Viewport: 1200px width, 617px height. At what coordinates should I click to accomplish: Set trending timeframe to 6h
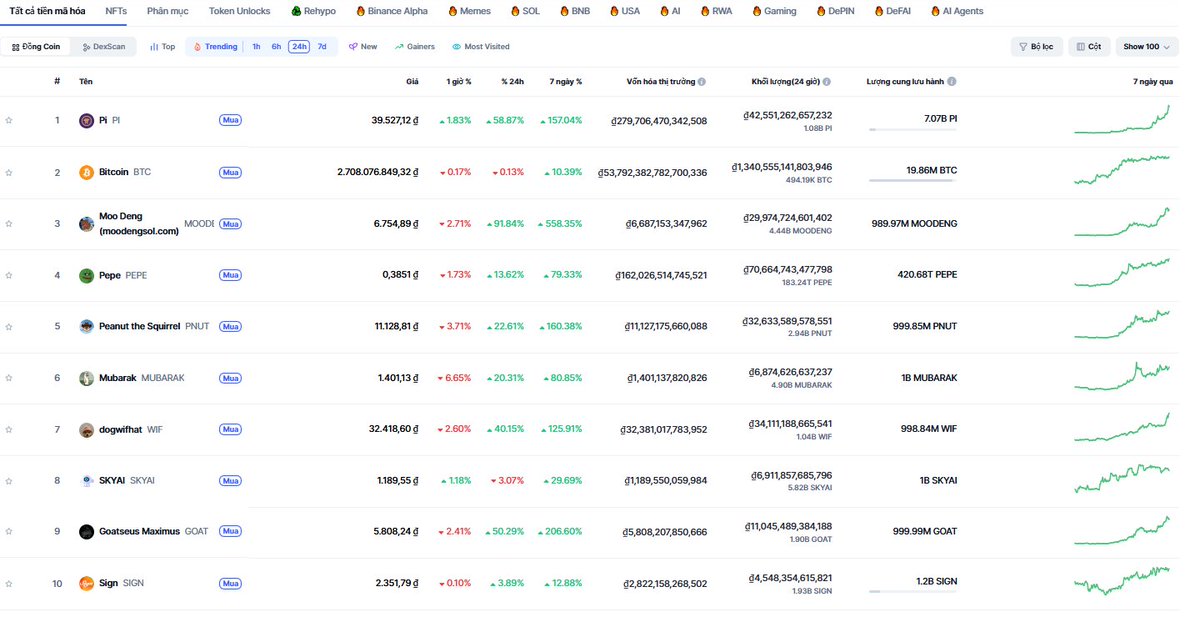point(276,47)
